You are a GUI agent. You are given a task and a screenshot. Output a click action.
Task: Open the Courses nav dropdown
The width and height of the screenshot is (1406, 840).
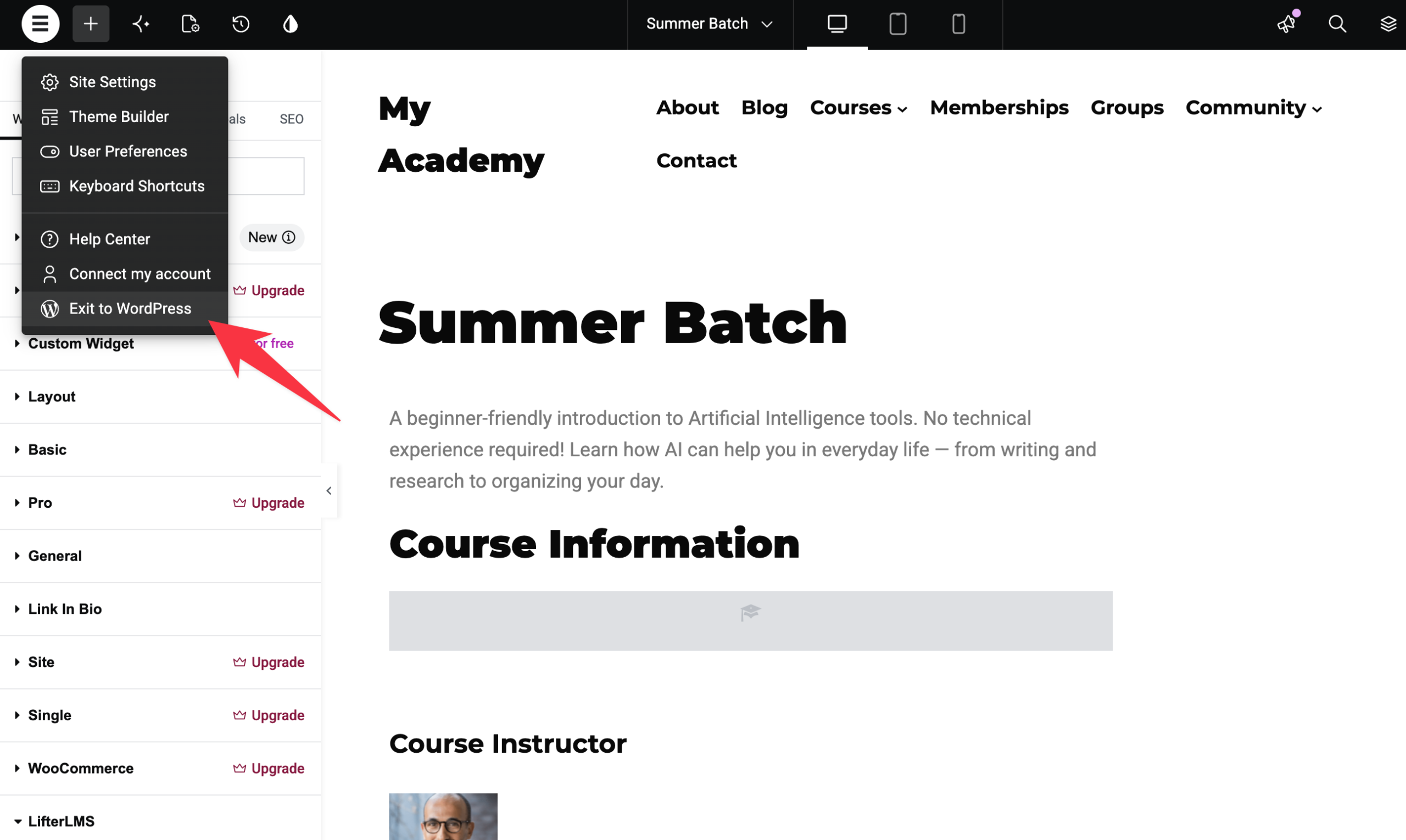click(x=859, y=108)
